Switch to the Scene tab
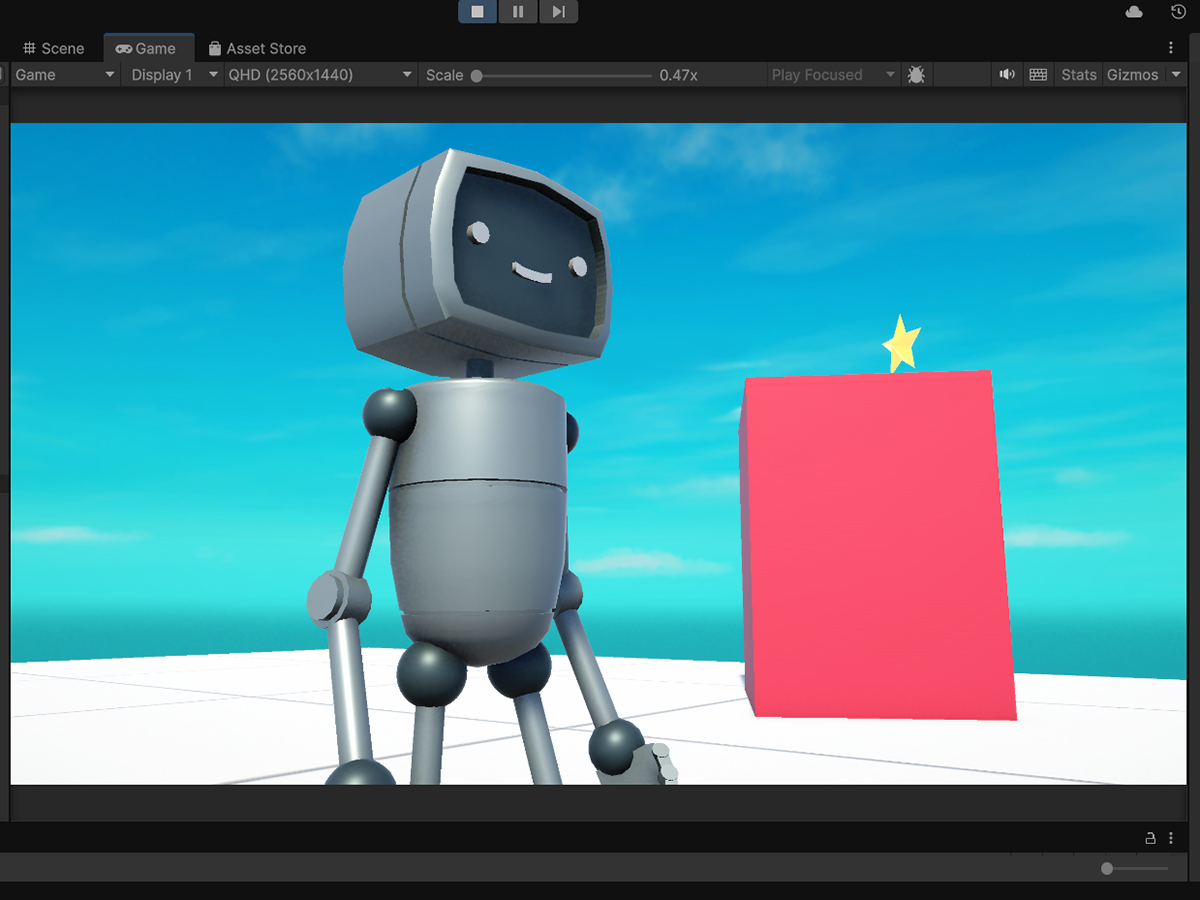1200x900 pixels. [54, 48]
